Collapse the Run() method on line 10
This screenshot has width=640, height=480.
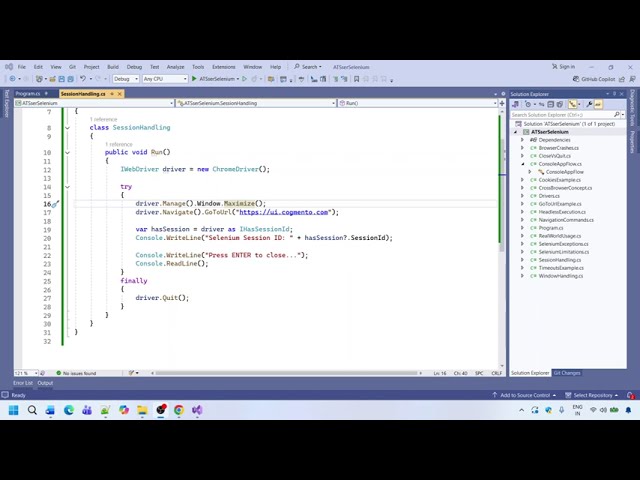click(67, 152)
